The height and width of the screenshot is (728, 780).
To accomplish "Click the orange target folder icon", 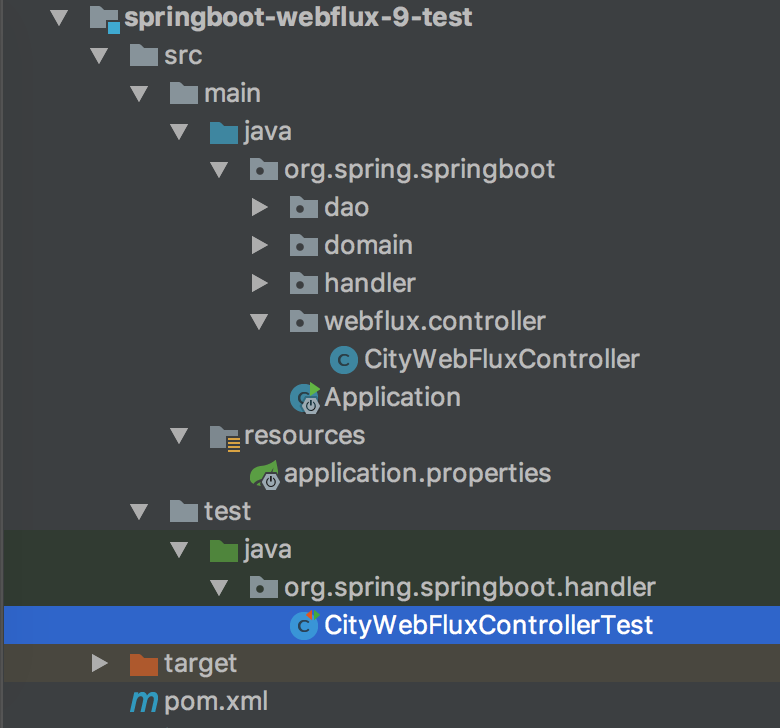I will pyautogui.click(x=144, y=663).
